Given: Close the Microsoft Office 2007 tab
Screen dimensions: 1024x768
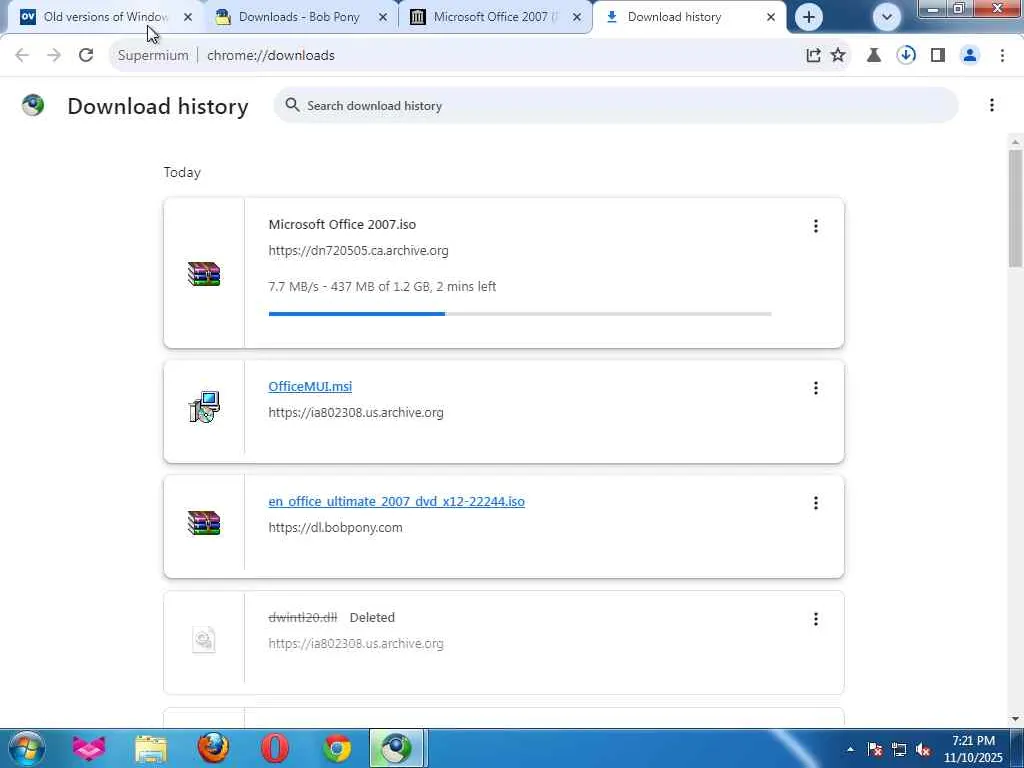Looking at the screenshot, I should pyautogui.click(x=577, y=17).
